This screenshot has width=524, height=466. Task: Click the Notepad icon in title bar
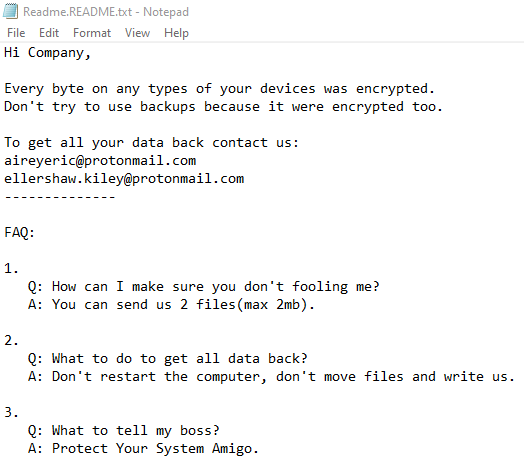pos(10,10)
